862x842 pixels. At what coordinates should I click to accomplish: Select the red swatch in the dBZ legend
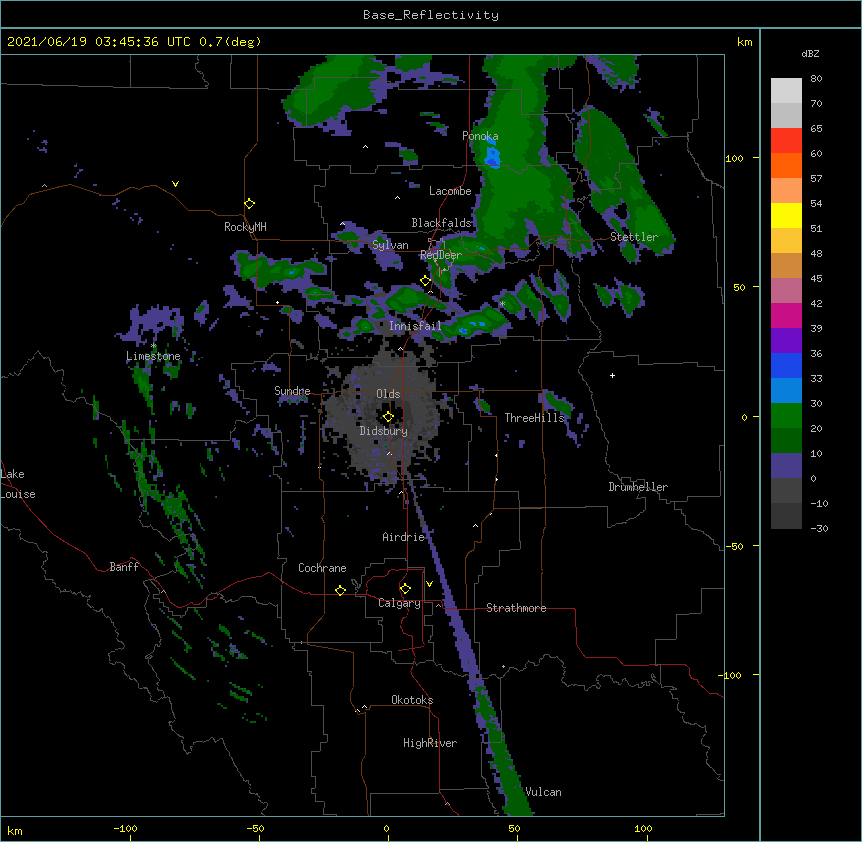coord(786,141)
